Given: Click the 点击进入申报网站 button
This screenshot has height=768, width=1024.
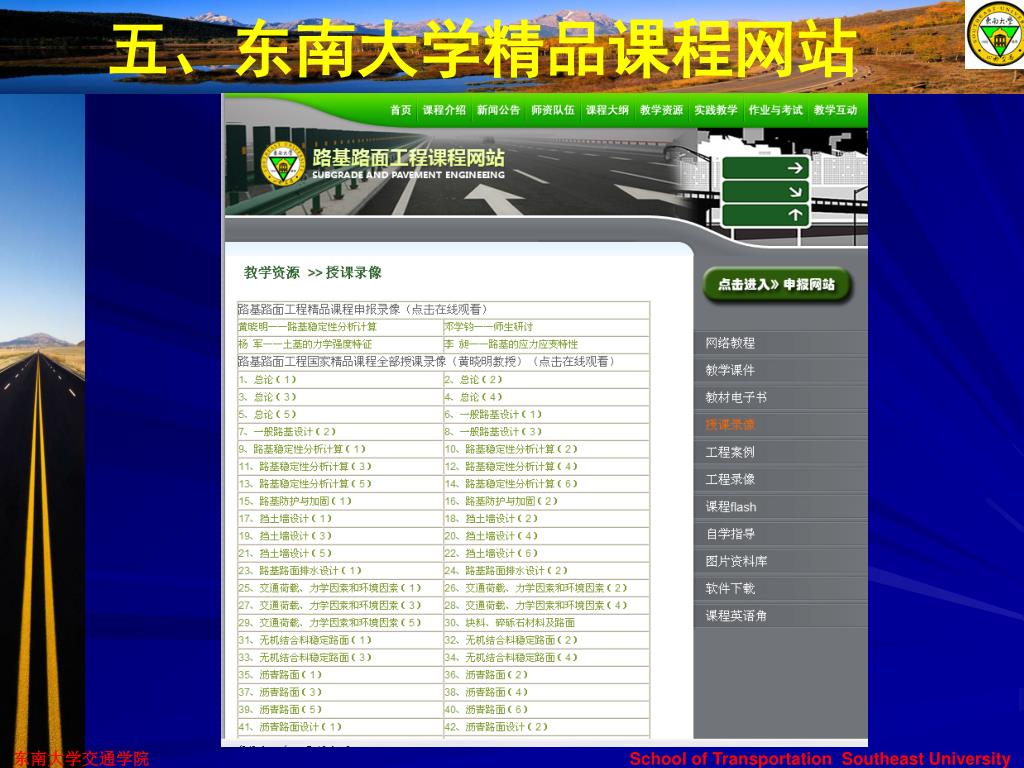Looking at the screenshot, I should coord(777,285).
